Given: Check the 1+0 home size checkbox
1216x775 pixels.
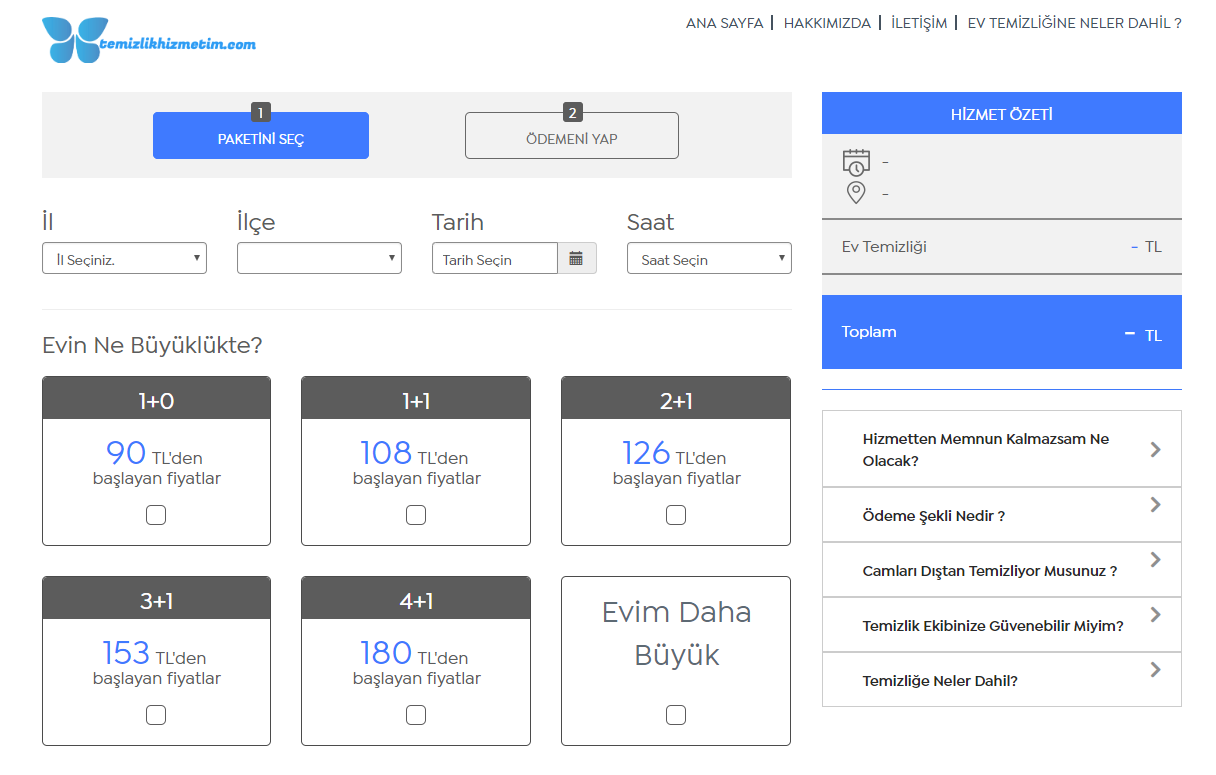Looking at the screenshot, I should [x=156, y=515].
